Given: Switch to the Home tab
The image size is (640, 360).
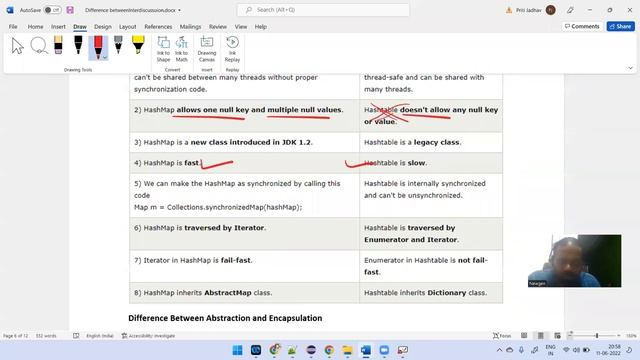Looking at the screenshot, I should (36, 27).
